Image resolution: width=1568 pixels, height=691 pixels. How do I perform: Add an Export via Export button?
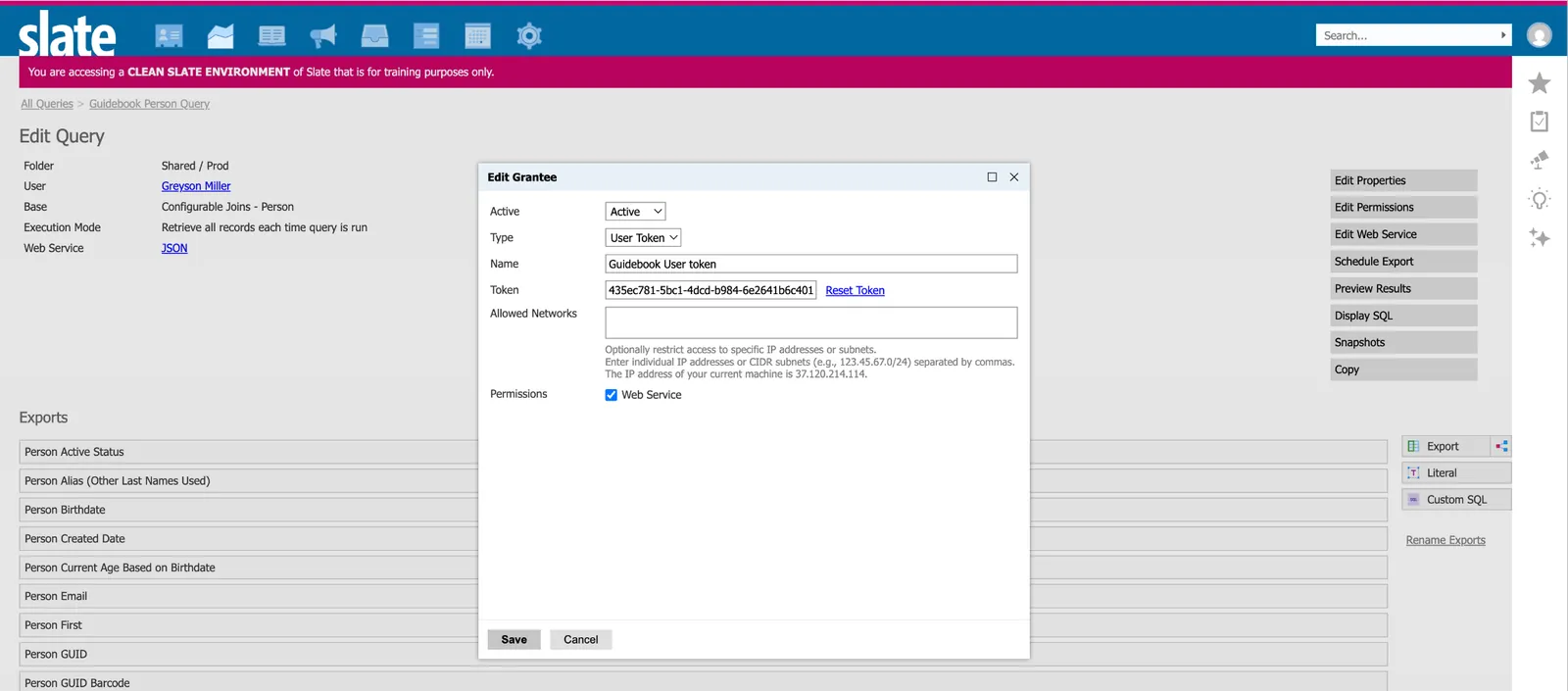pyautogui.click(x=1446, y=446)
